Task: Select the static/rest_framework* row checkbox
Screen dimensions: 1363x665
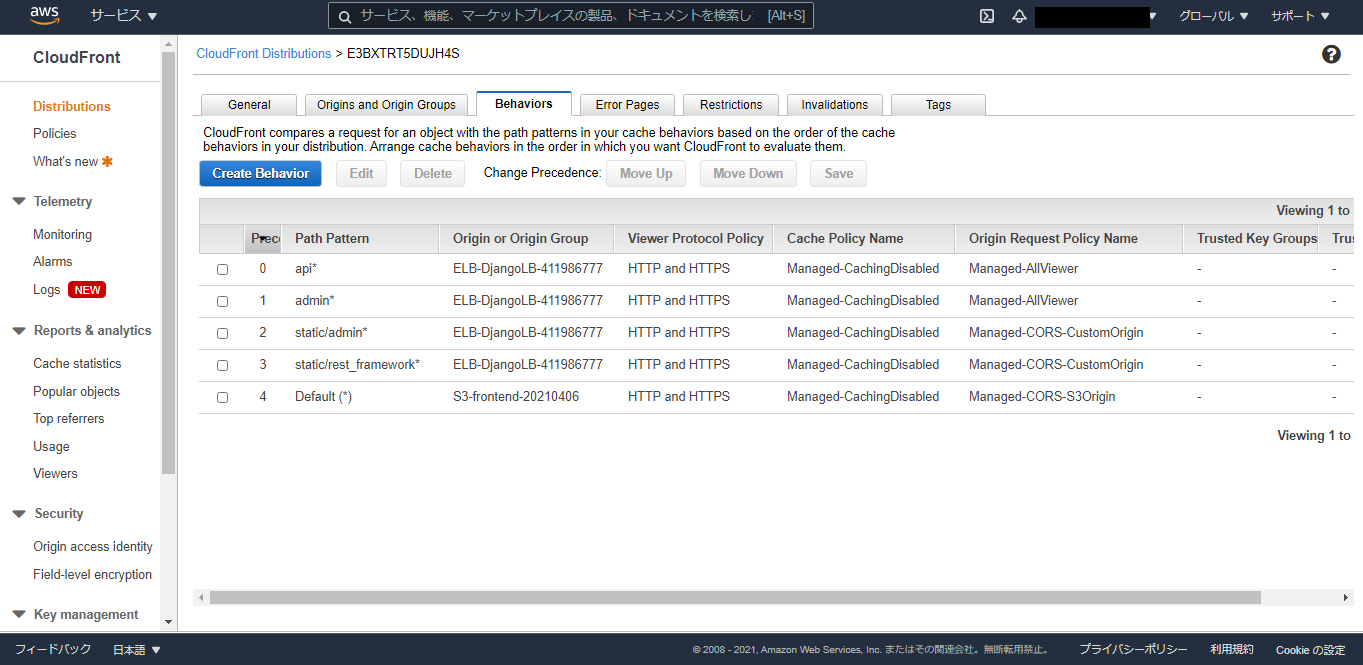Action: point(222,365)
